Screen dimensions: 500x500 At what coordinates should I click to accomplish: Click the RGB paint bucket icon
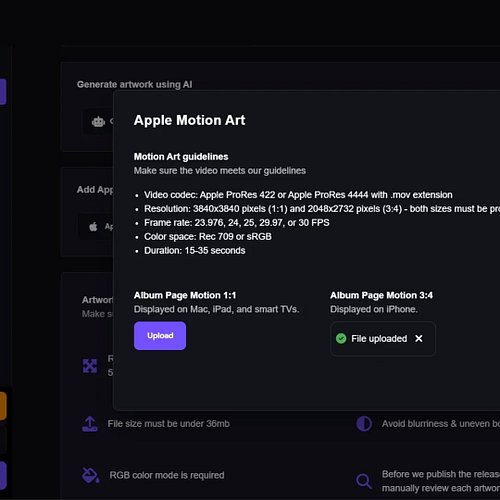pyautogui.click(x=90, y=475)
